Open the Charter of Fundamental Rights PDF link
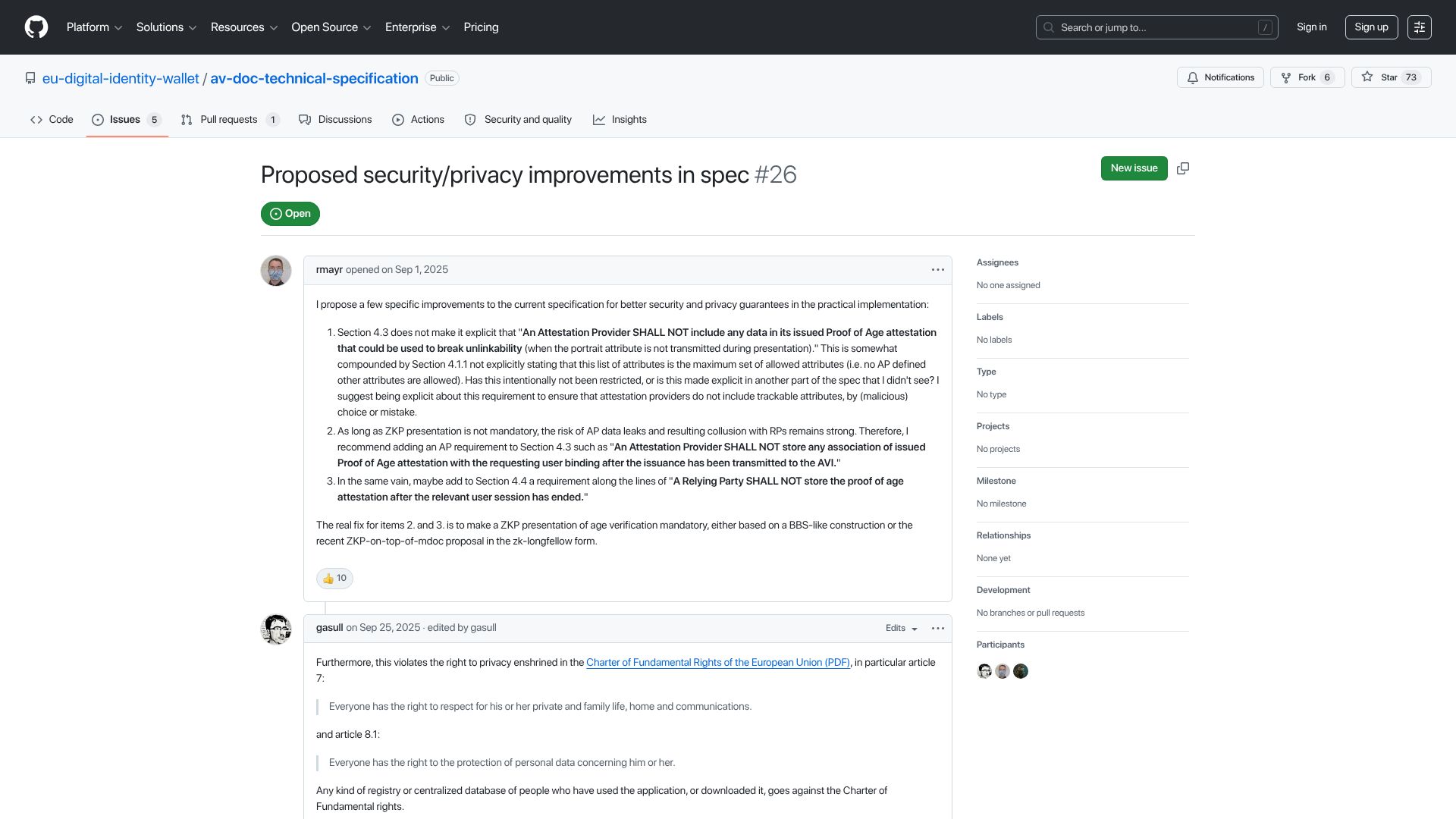Viewport: 1456px width, 819px height. coord(718,663)
